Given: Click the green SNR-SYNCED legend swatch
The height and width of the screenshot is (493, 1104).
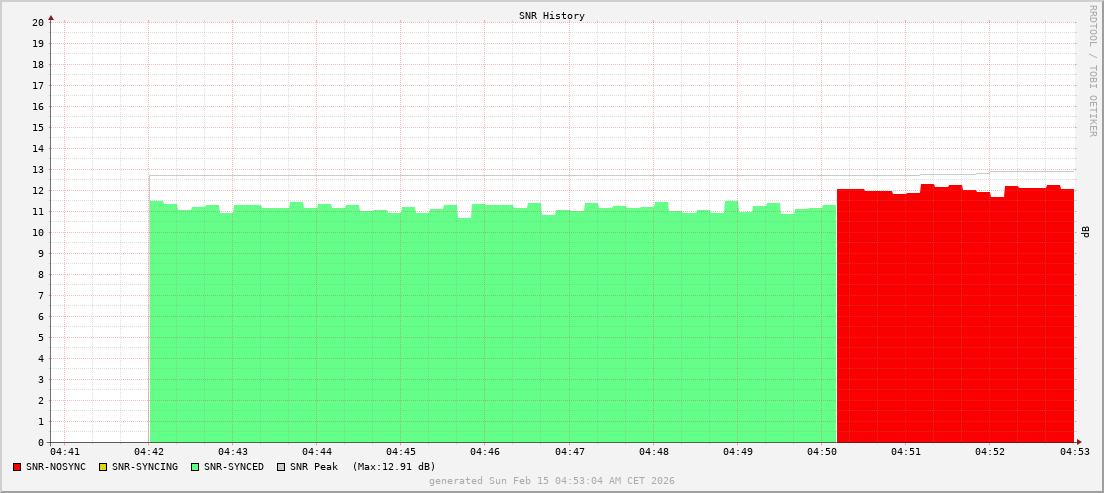Looking at the screenshot, I should click(x=195, y=467).
